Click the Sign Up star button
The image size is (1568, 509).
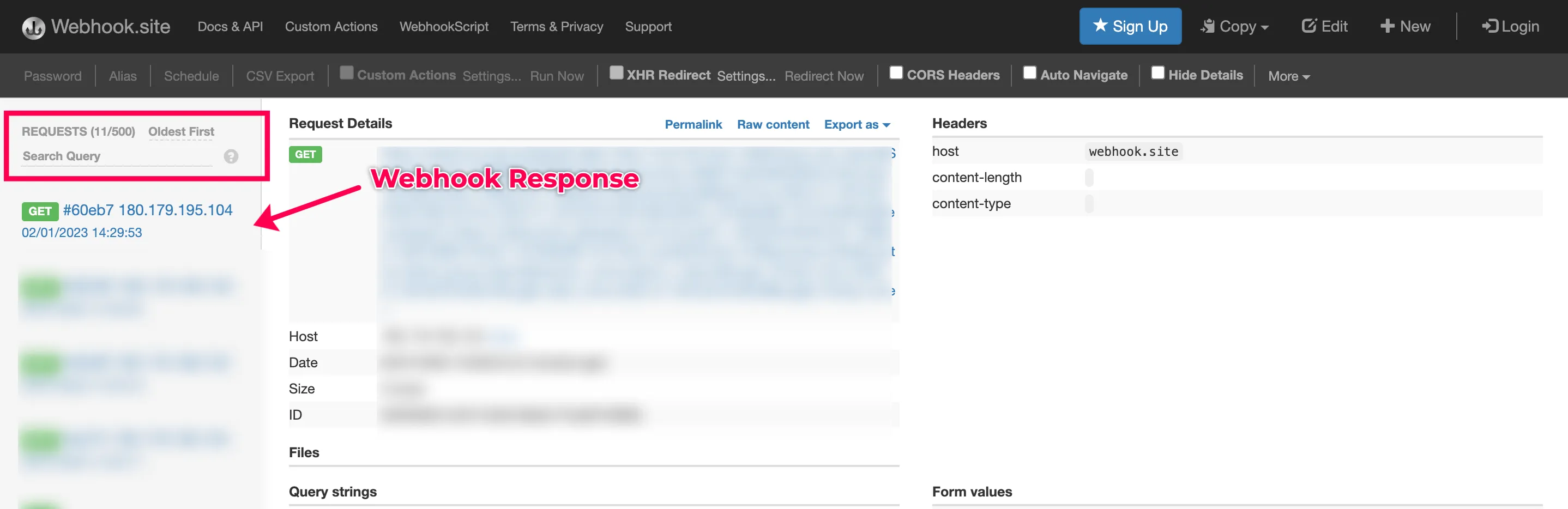(1130, 26)
